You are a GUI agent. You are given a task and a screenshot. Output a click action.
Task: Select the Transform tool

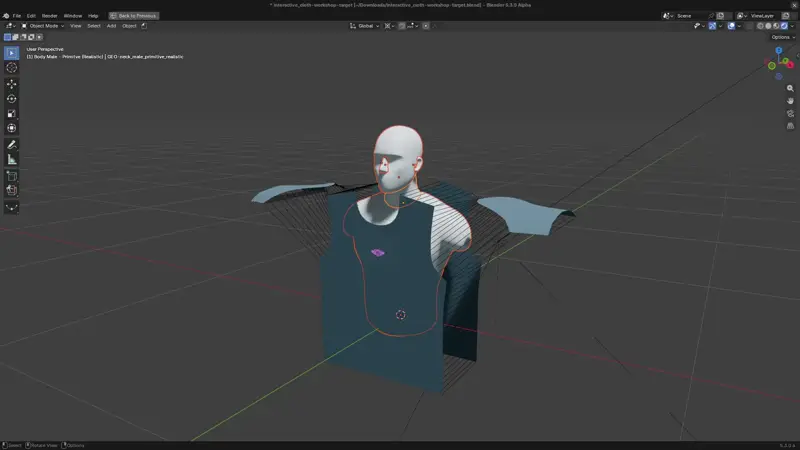(x=11, y=128)
